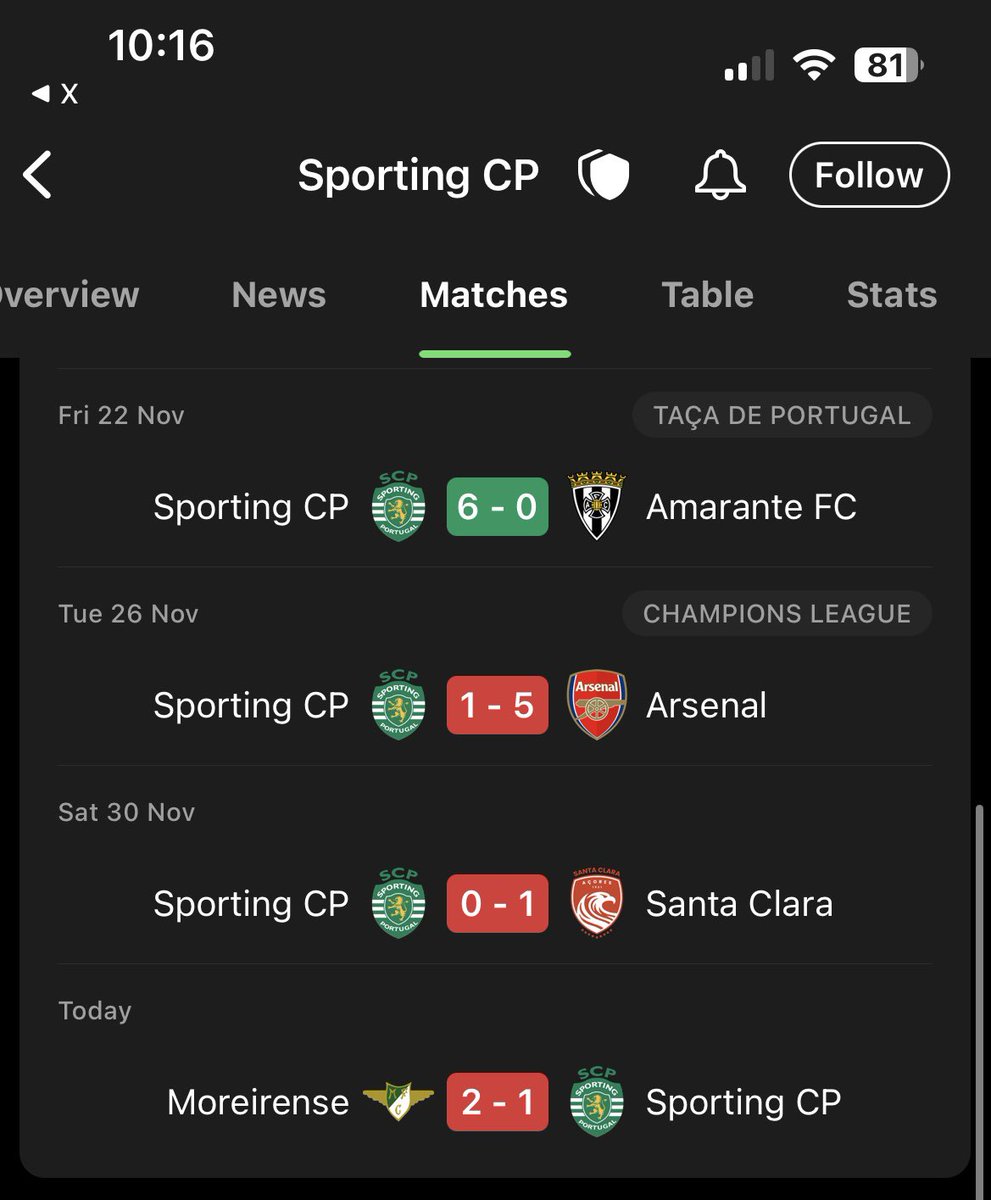
Task: Open the 1 - 5 Arsenal match score
Action: click(497, 705)
